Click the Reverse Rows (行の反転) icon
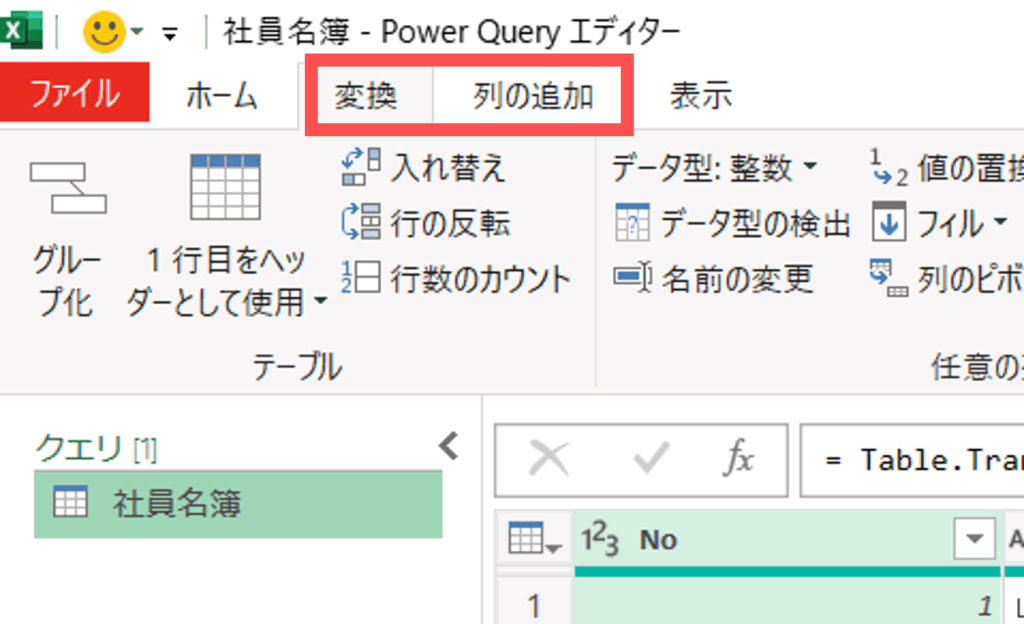 tap(361, 223)
